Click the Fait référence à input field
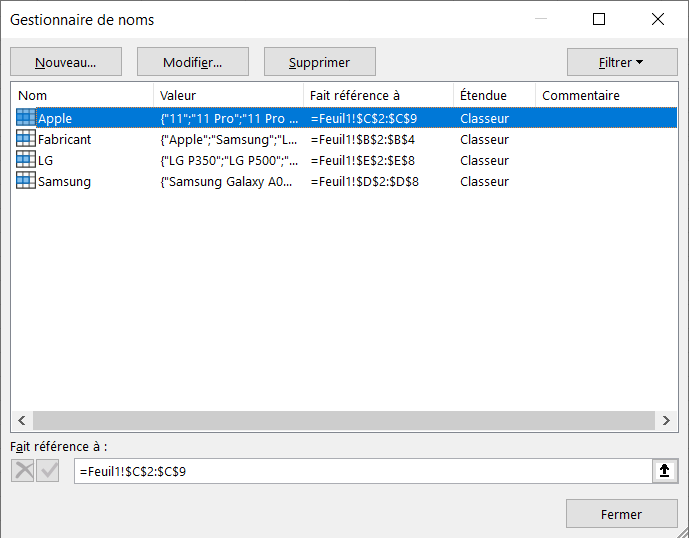Image resolution: width=689 pixels, height=538 pixels. (363, 471)
